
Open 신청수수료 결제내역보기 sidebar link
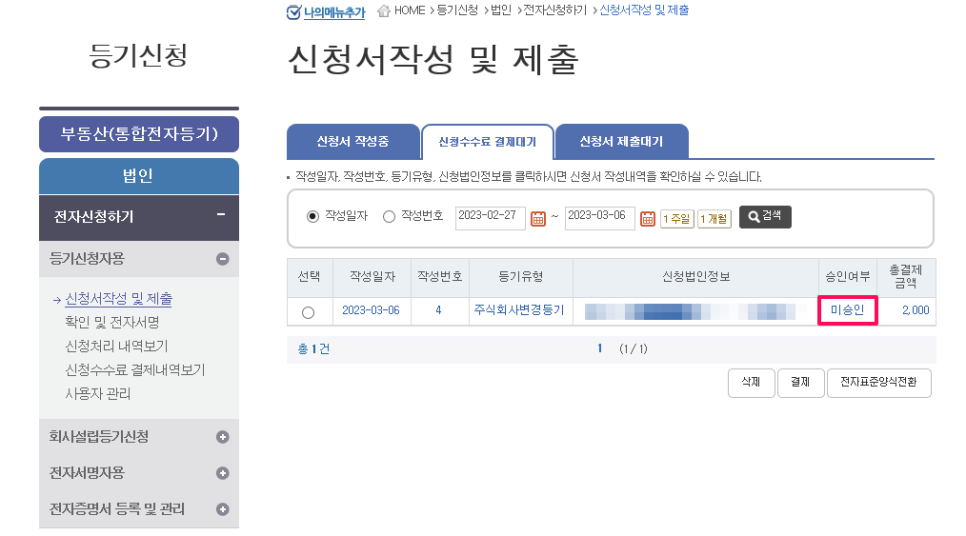135,370
